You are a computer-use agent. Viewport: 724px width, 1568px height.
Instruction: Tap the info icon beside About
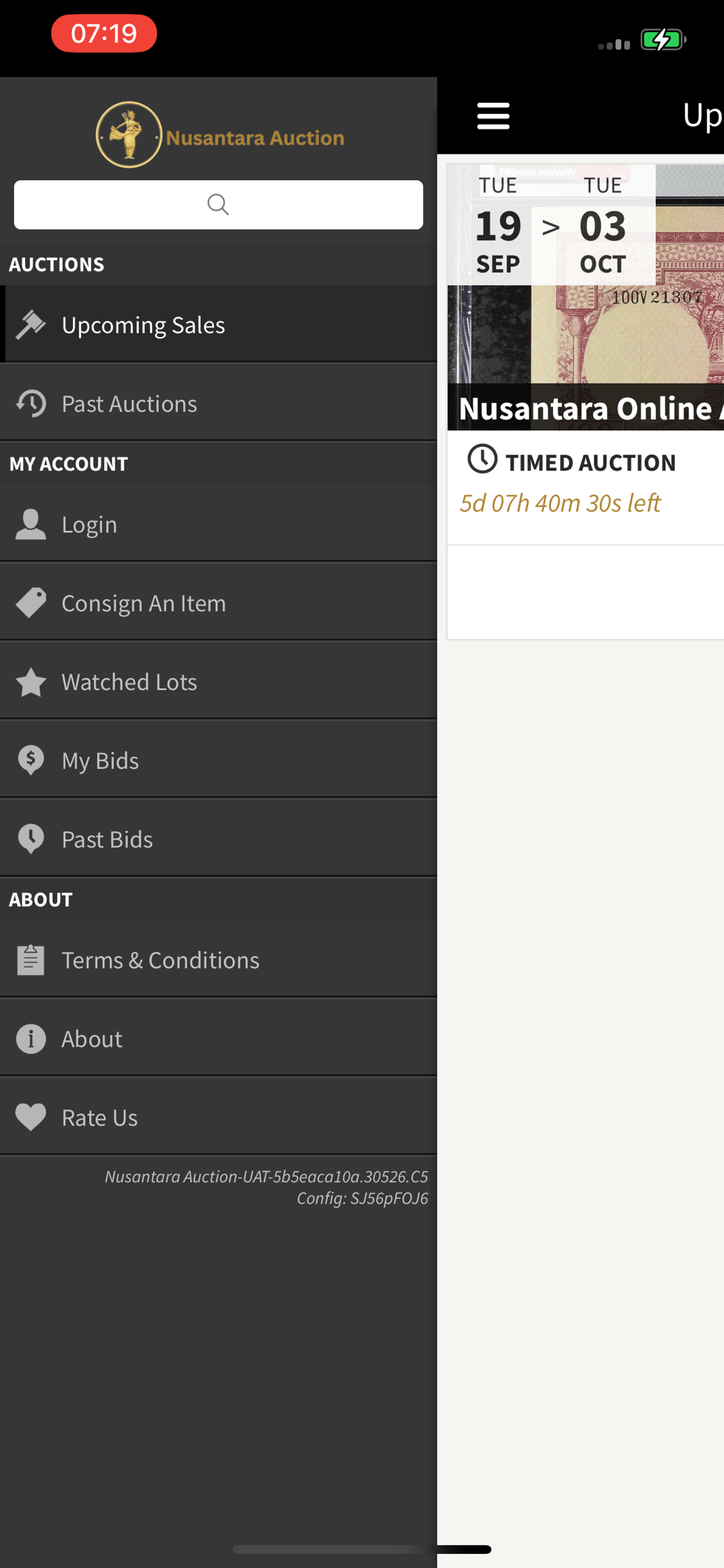(31, 1039)
